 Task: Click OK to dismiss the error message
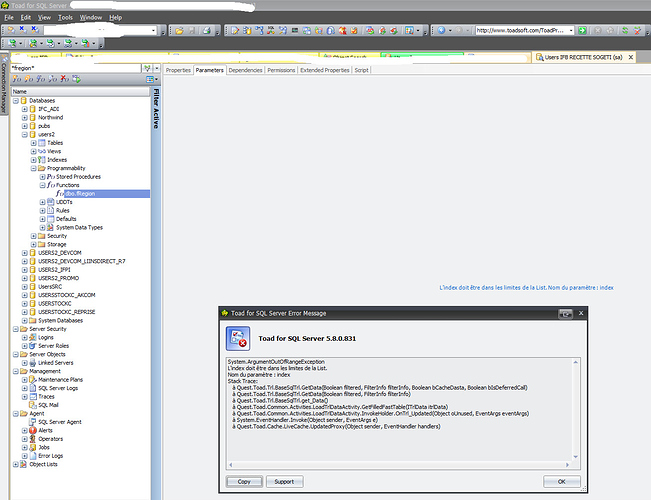click(x=562, y=482)
